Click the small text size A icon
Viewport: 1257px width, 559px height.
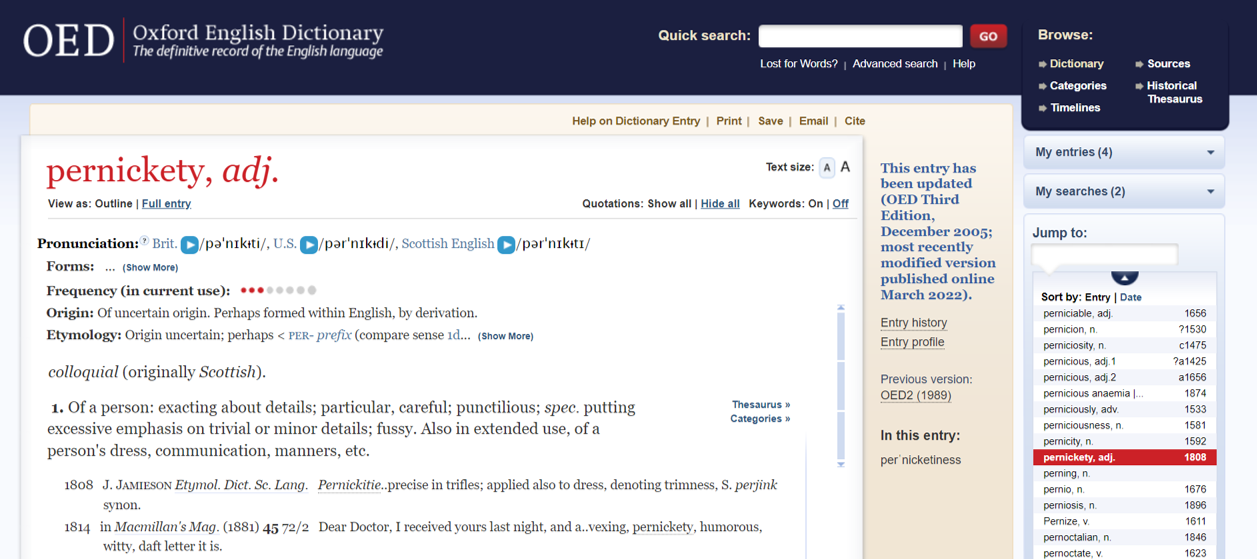coord(827,168)
